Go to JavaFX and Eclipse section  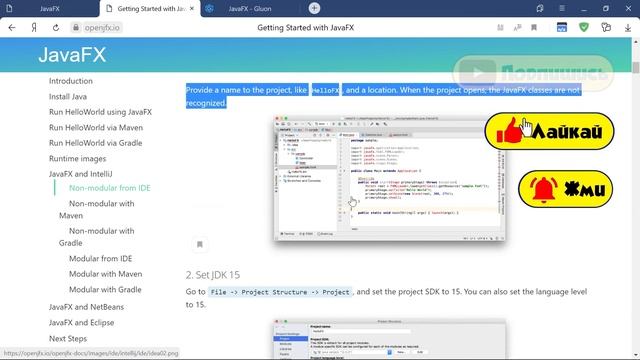pyautogui.click(x=81, y=322)
